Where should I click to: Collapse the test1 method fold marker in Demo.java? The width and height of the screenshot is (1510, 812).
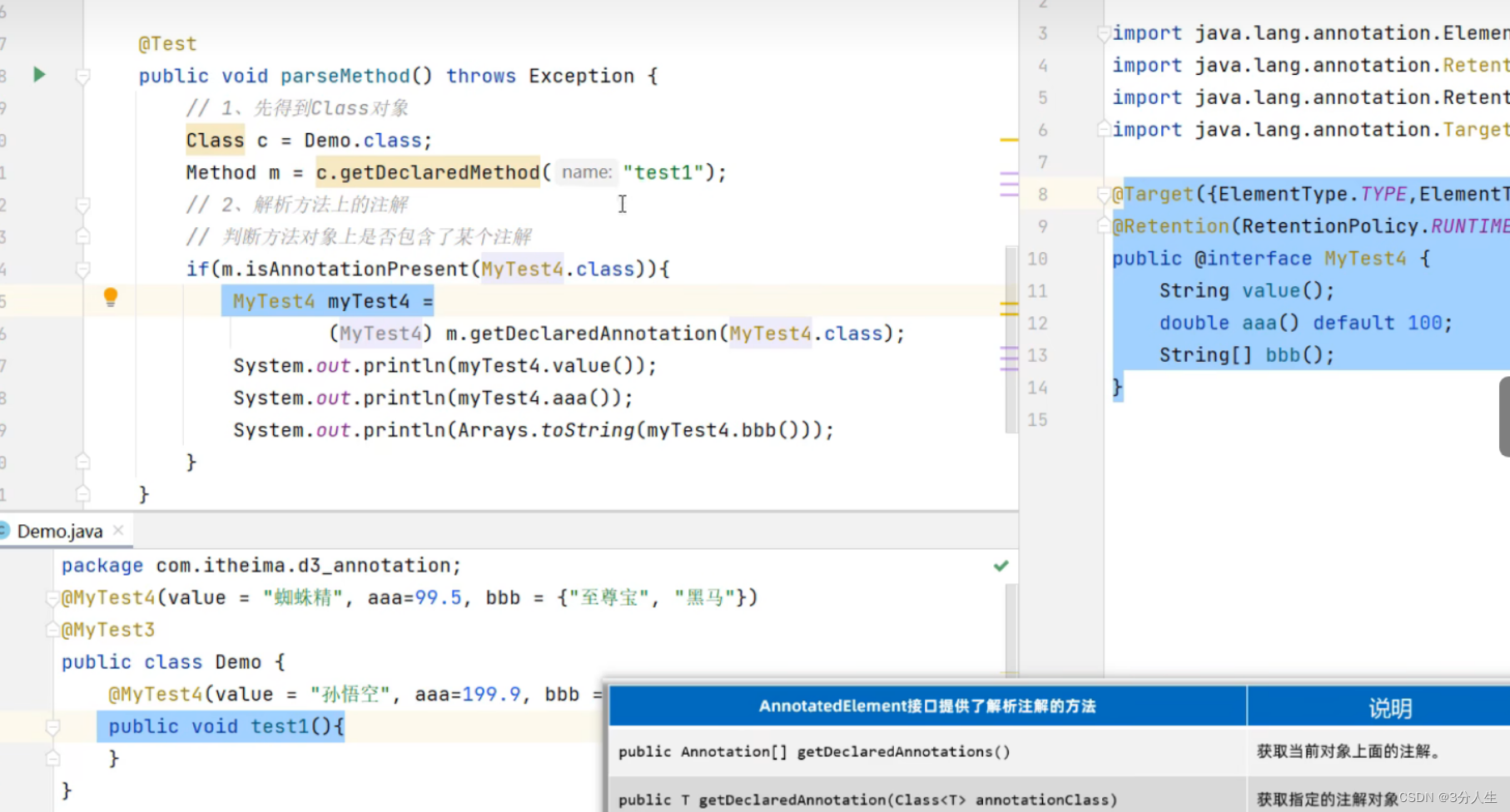click(52, 727)
